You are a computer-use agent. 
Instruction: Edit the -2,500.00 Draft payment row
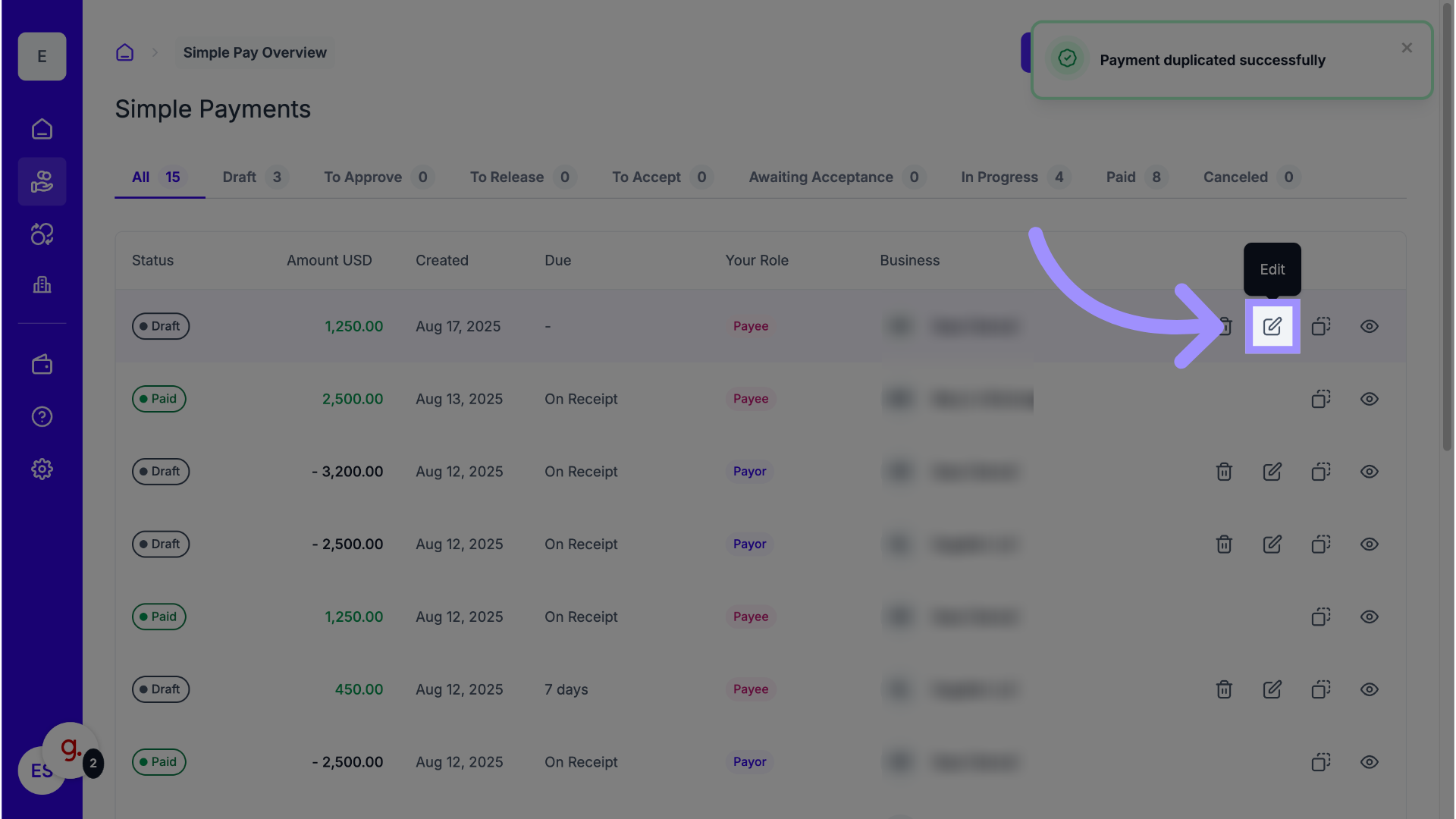tap(1272, 544)
